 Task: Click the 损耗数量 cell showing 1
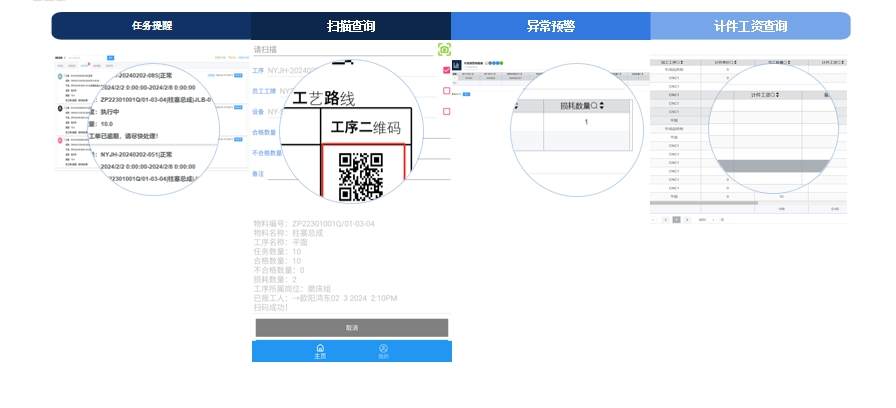586,122
